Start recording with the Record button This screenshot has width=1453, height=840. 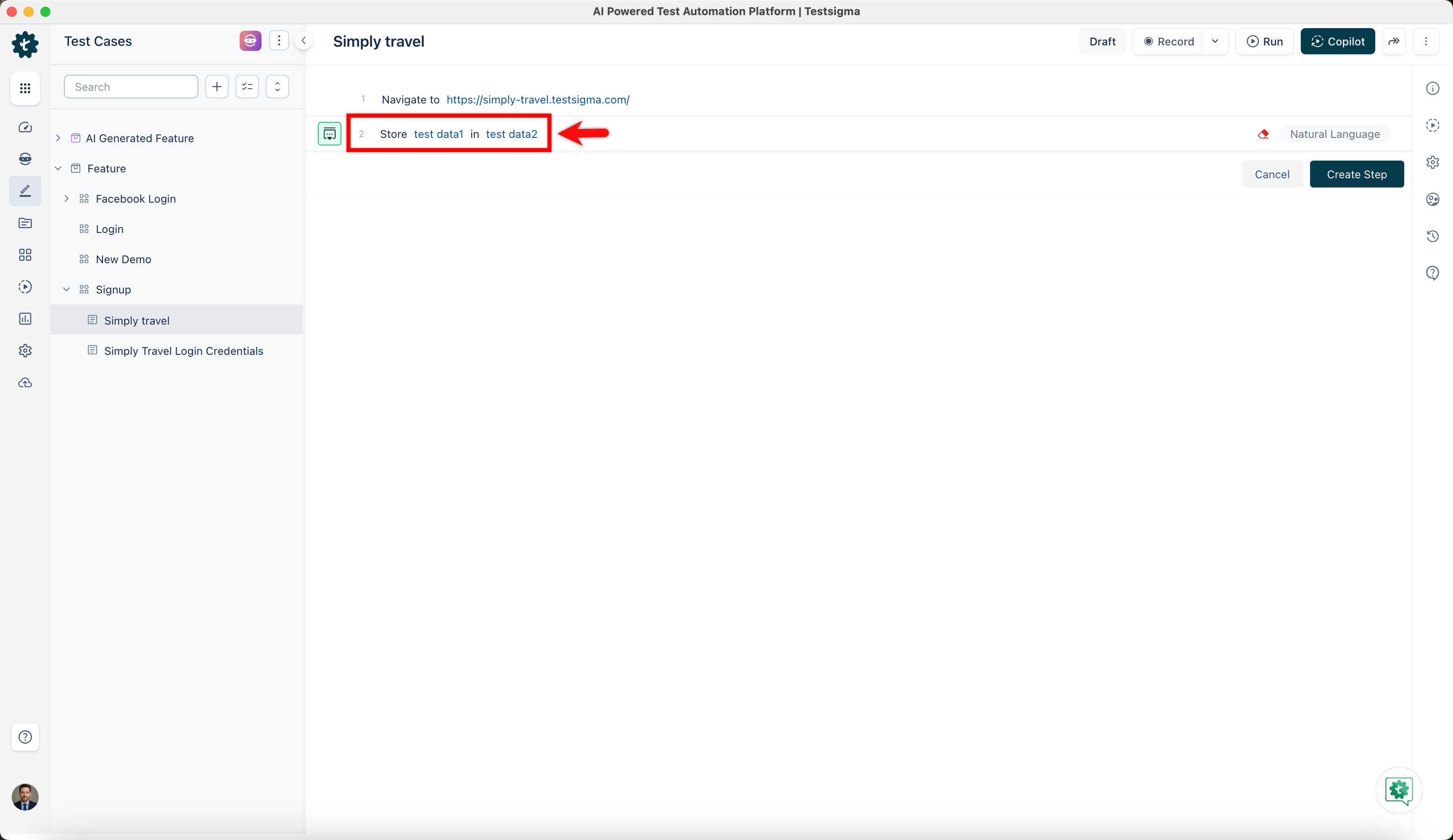coord(1169,42)
